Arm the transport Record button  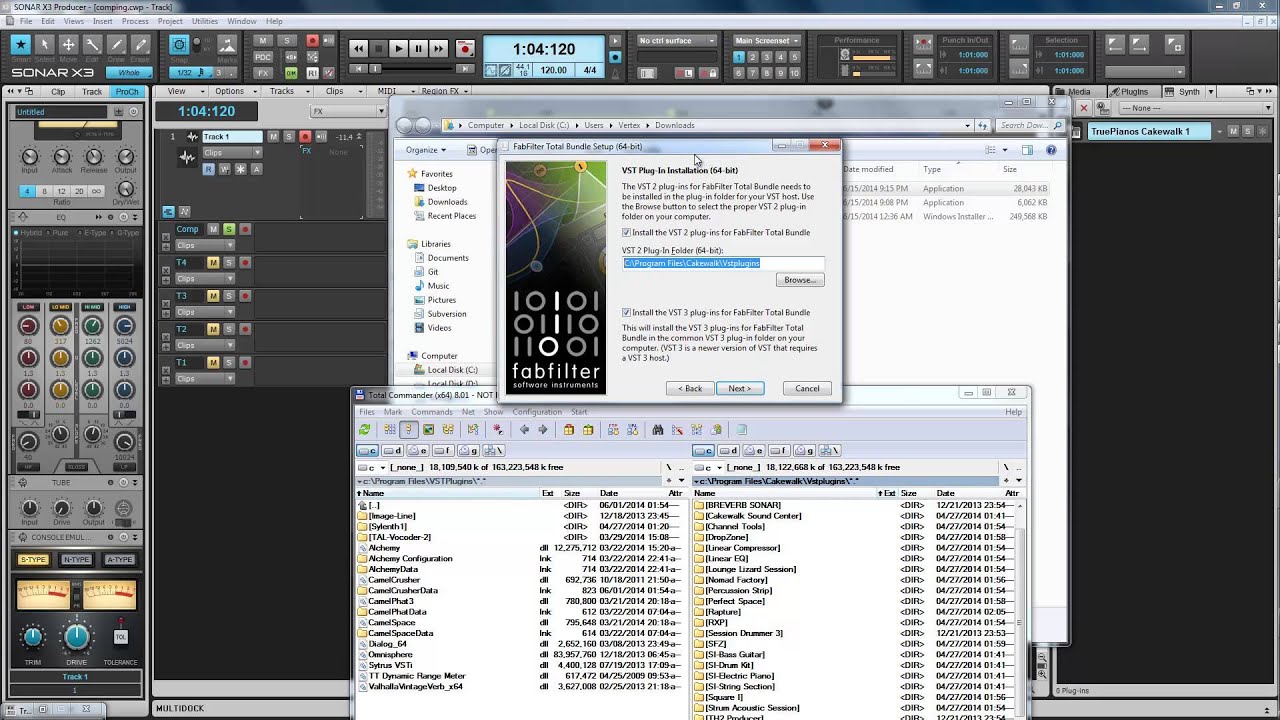[465, 48]
